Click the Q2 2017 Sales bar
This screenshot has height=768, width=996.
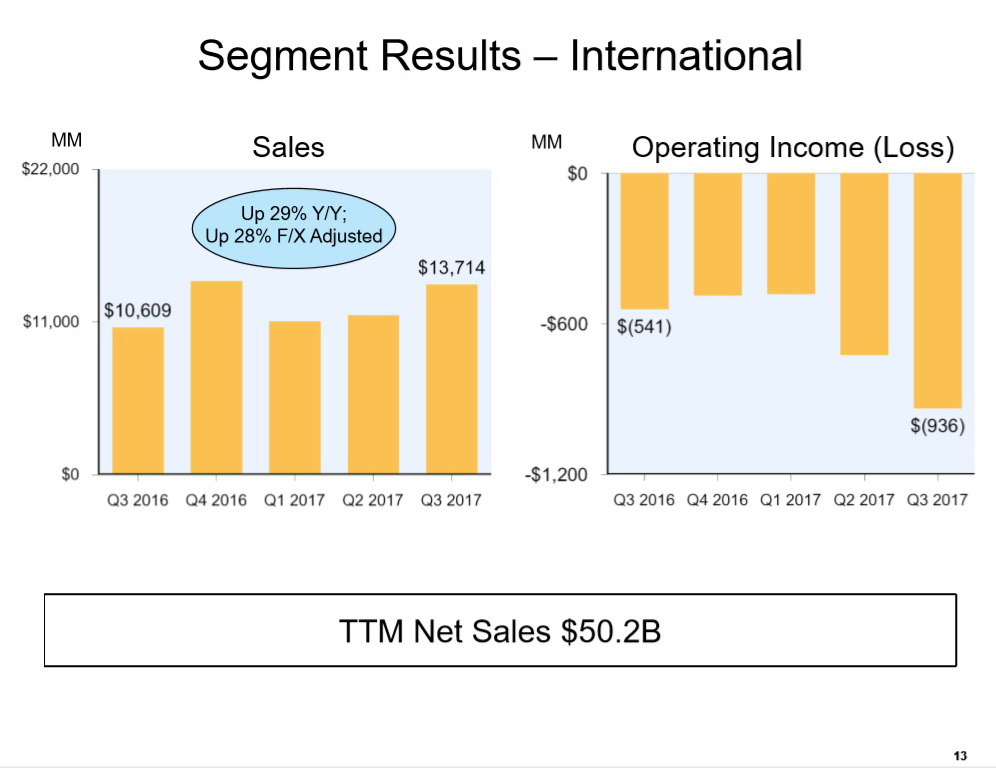pyautogui.click(x=373, y=394)
